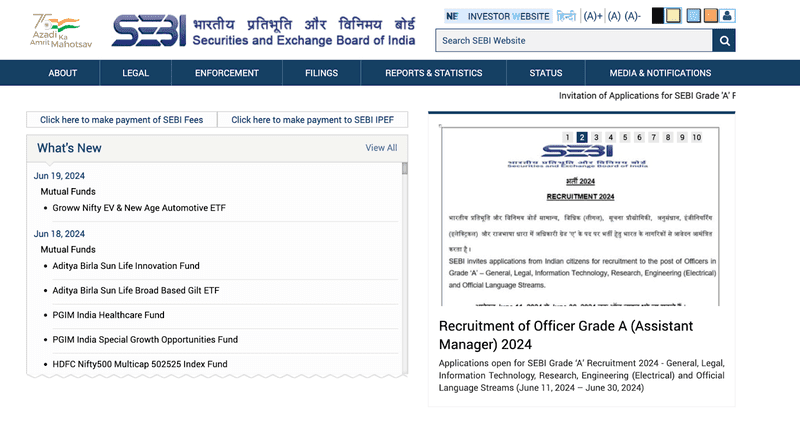Go to slide 9 in the carousel
Viewport: 800px width, 423px height.
coord(682,137)
